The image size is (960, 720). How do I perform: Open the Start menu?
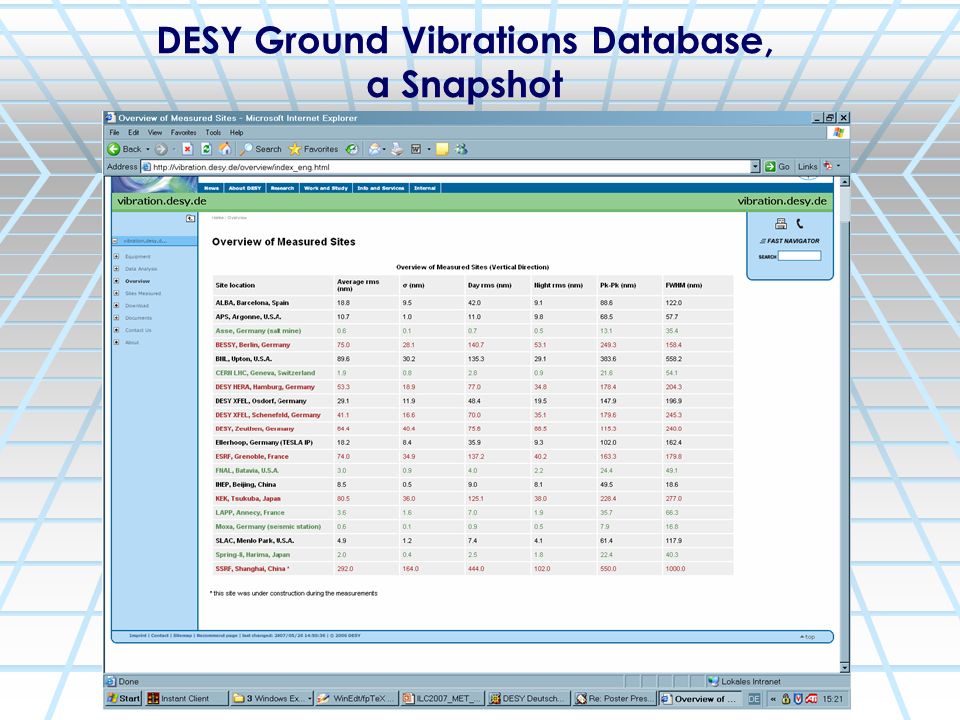tap(124, 698)
